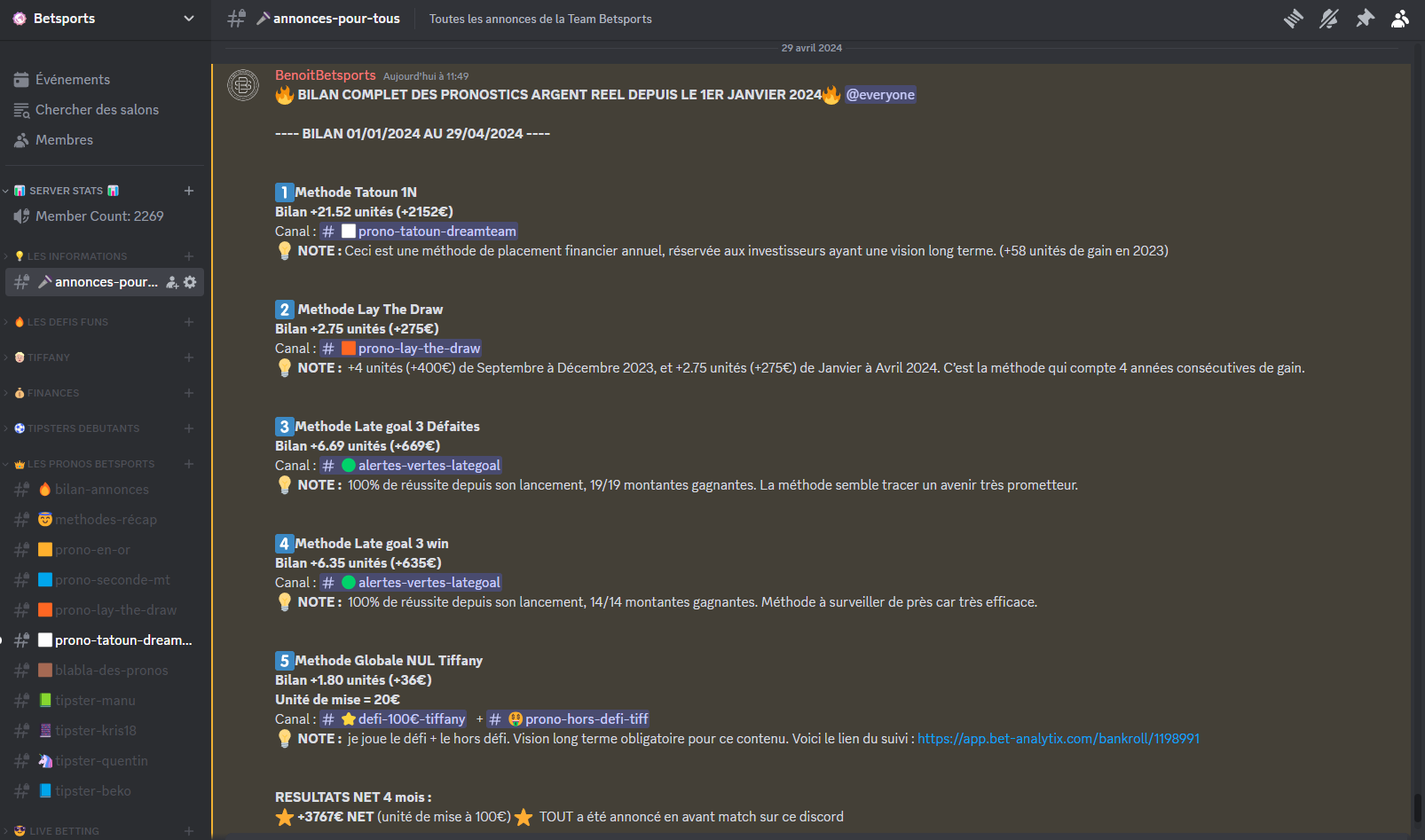Open methodes-récap channel
1425x840 pixels.
(106, 520)
